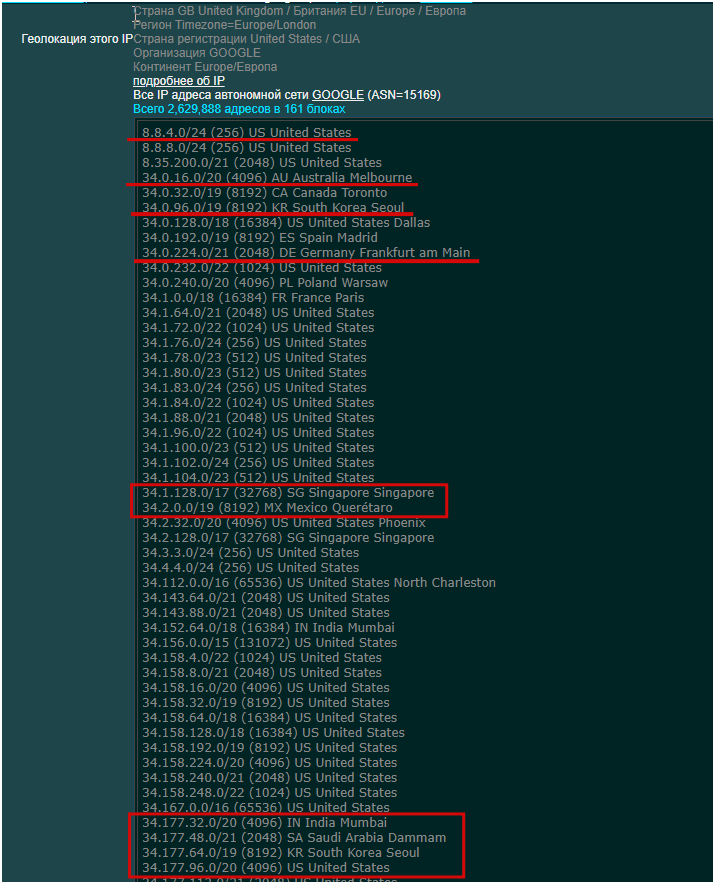Viewport: 713px width, 882px height.
Task: Select the 34.2.0.0/19 Mexico Querétaro row
Action: 267,508
